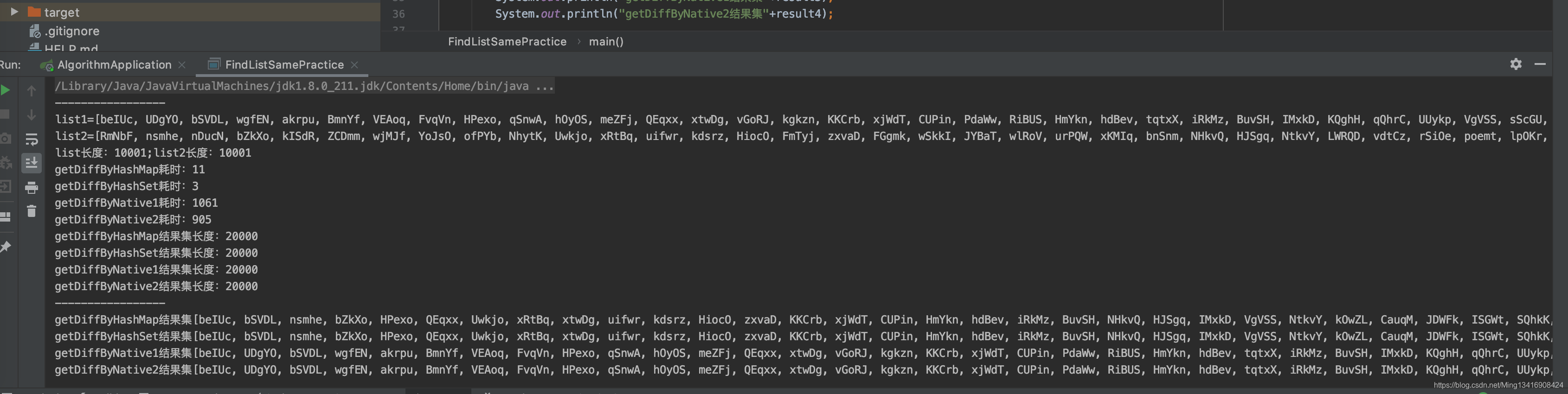Viewport: 1568px width, 394px height.
Task: Select the FindListSamePractice run tab
Action: (284, 64)
